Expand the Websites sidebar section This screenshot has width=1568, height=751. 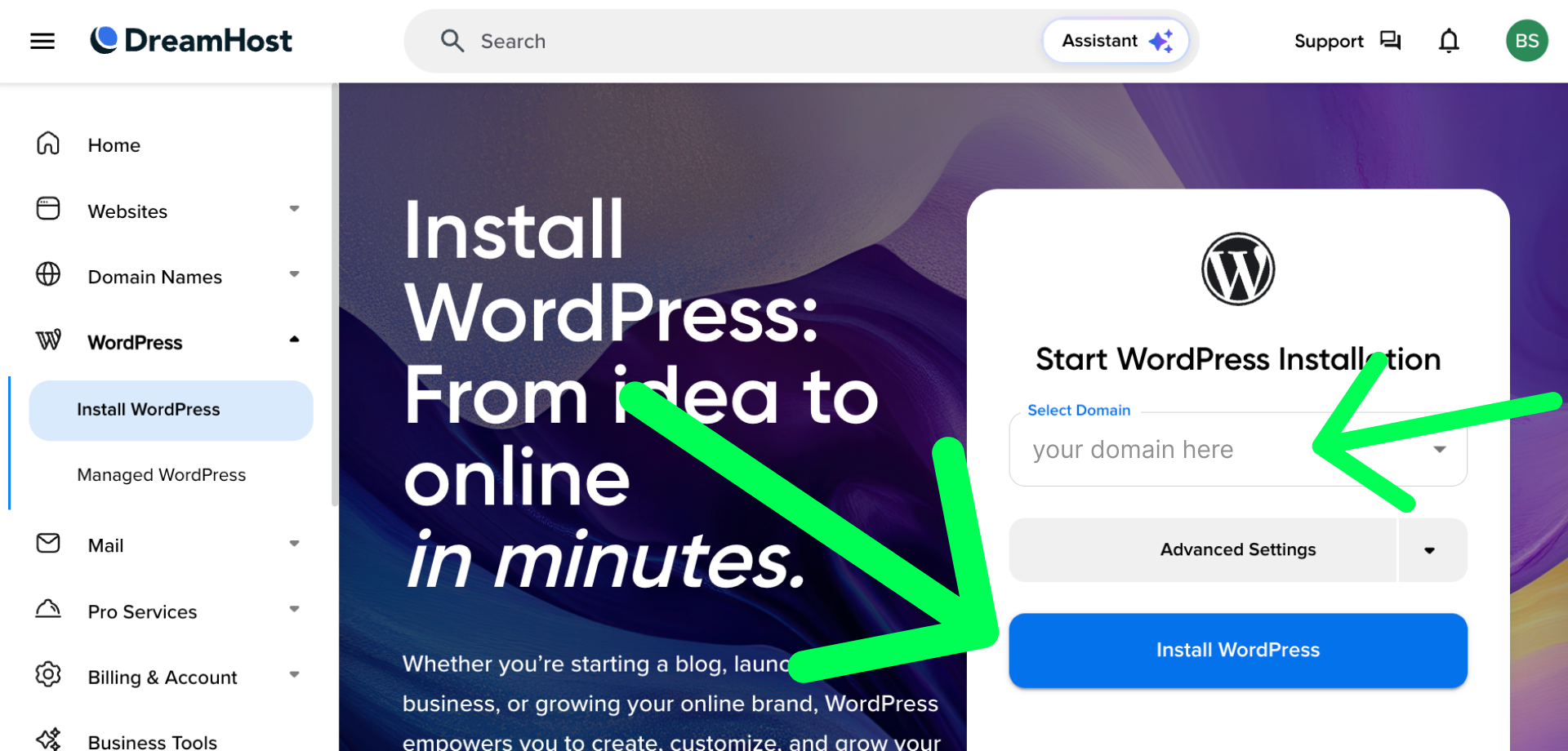[x=295, y=209]
